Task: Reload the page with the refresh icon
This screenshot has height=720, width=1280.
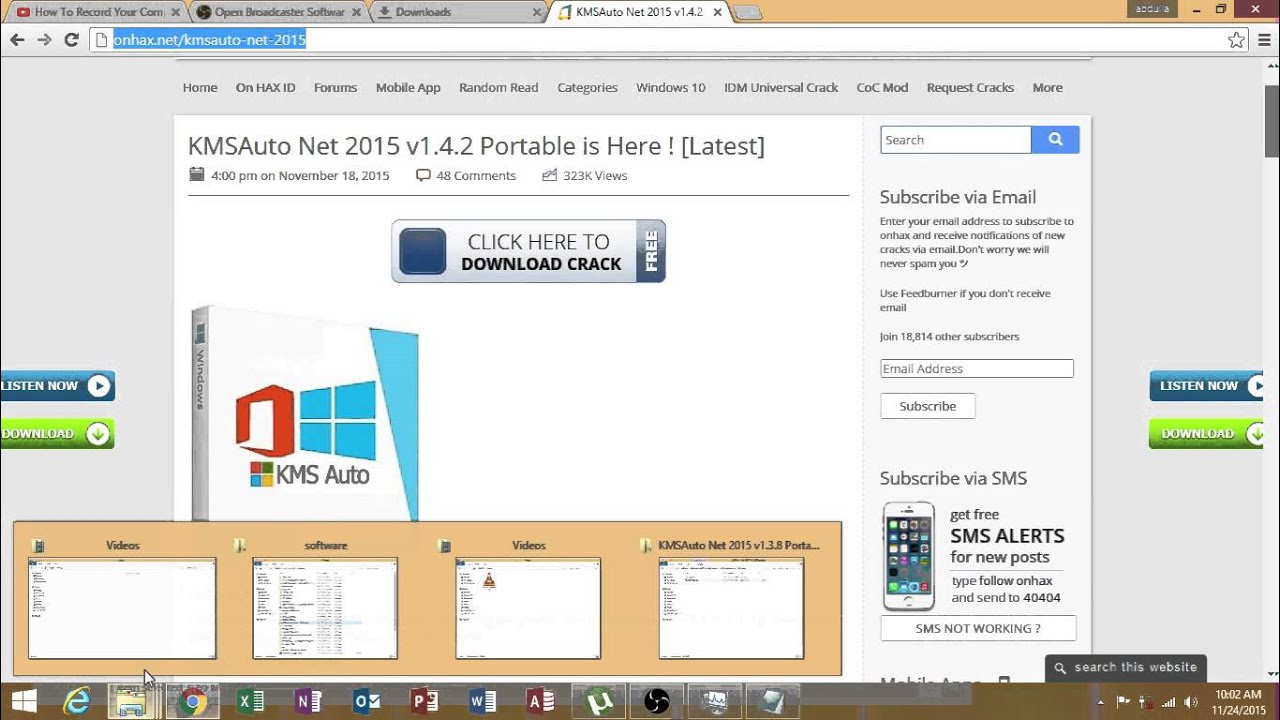Action: [x=71, y=40]
